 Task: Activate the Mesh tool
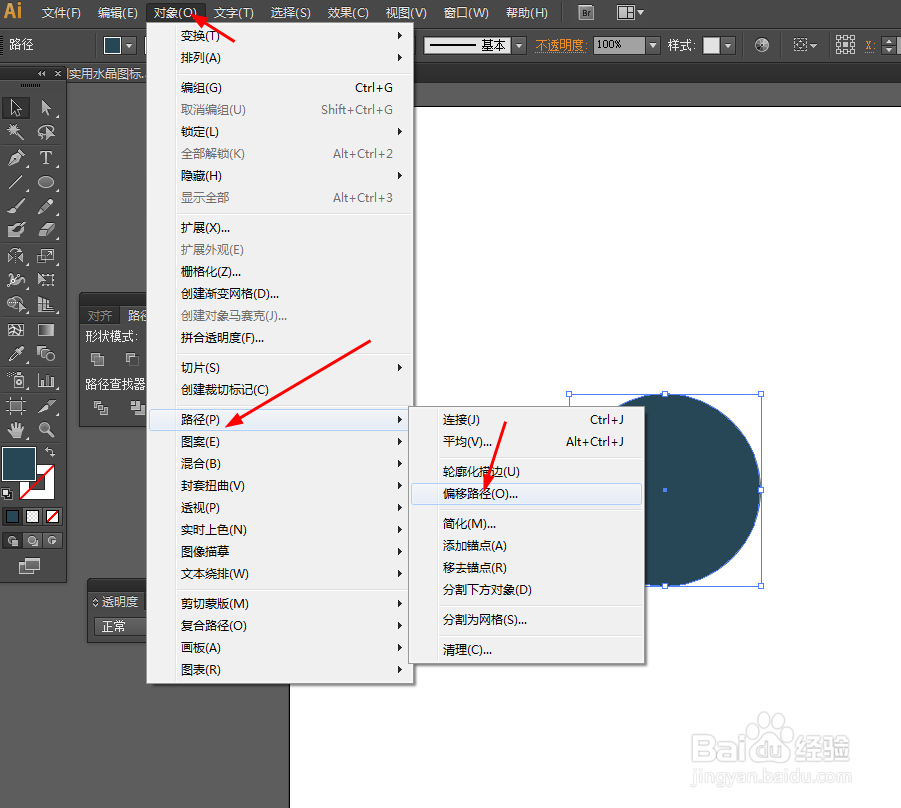[x=16, y=330]
